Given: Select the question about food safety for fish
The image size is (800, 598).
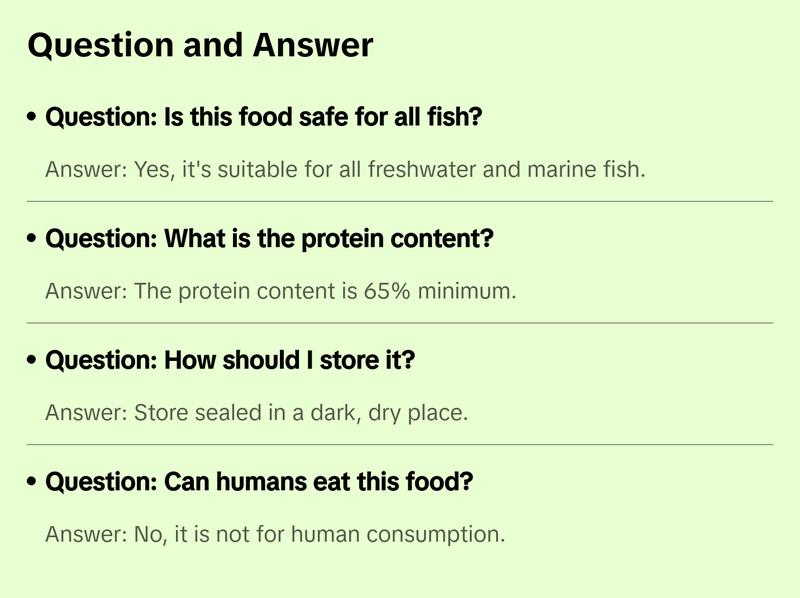Looking at the screenshot, I should 265,118.
